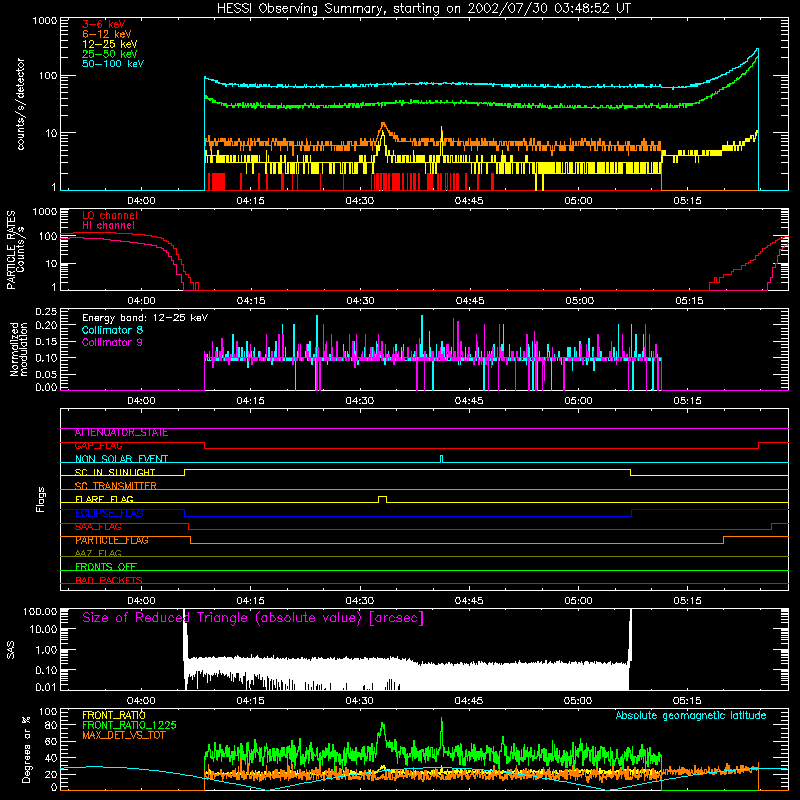Click 04:30 tick under the count-rate panel
This screenshot has width=800, height=800.
pyautogui.click(x=360, y=201)
